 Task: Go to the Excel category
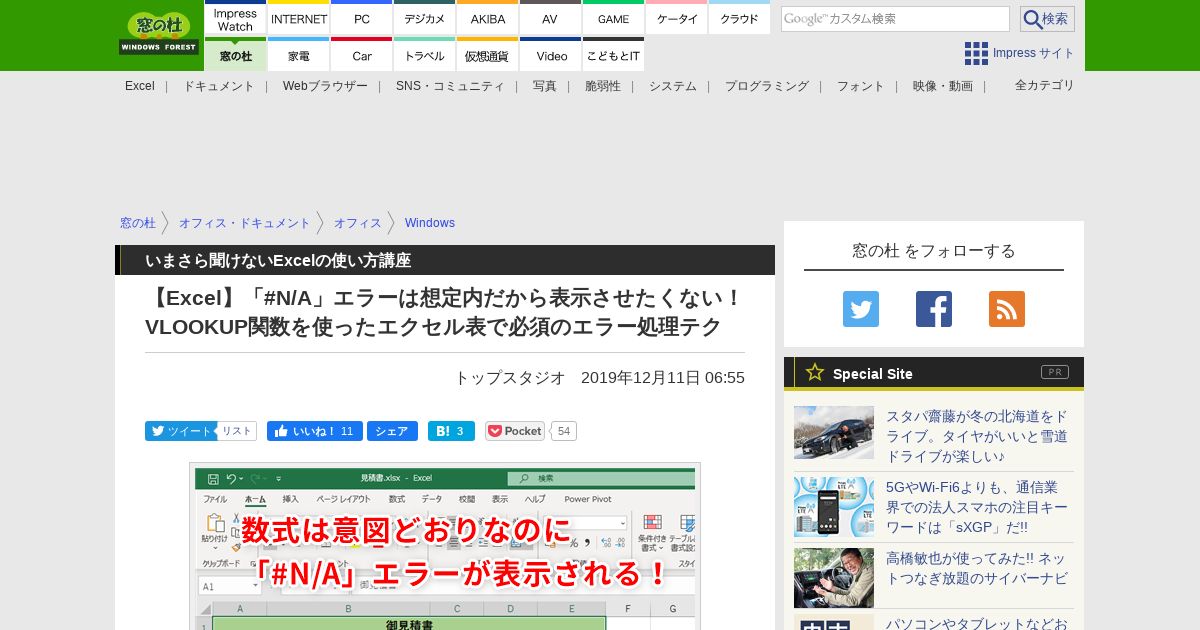(x=140, y=86)
